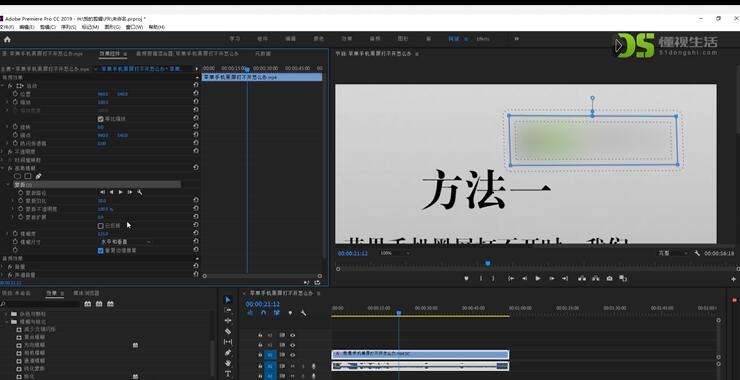Open Edit (编辑) menu
The width and height of the screenshot is (740, 380).
click(27, 27)
